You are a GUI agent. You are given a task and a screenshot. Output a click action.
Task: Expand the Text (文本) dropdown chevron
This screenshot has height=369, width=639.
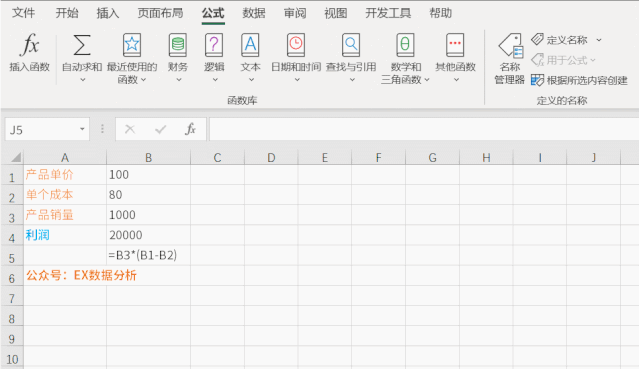click(251, 80)
